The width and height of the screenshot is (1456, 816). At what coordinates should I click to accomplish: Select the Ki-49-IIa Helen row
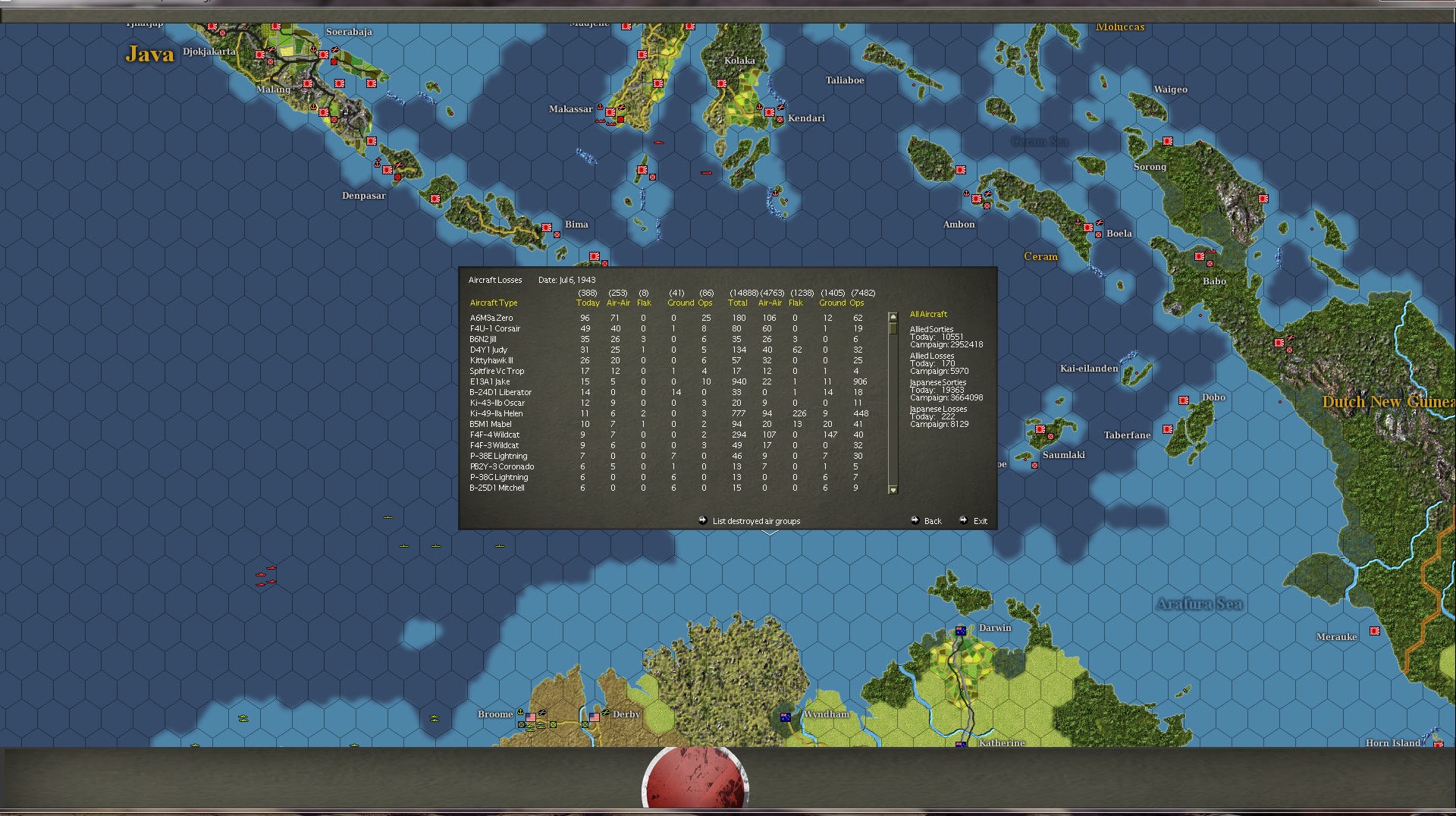tap(667, 413)
